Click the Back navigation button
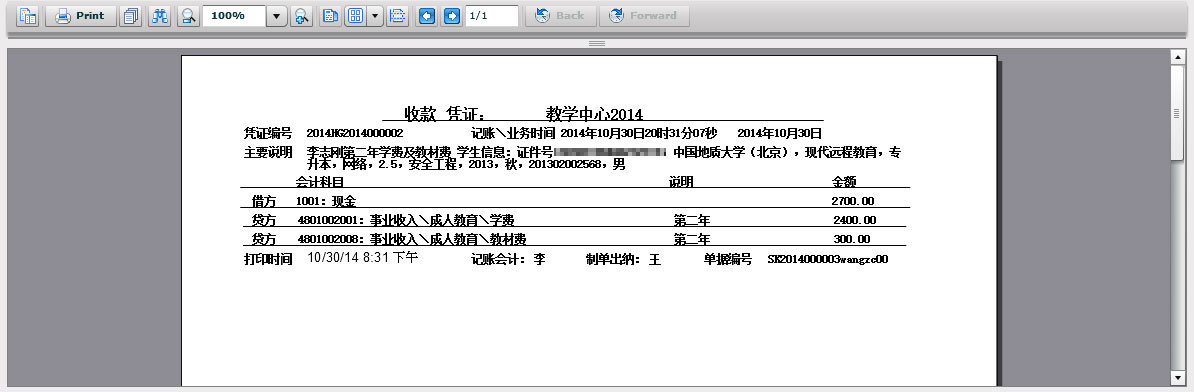This screenshot has height=392, width=1194. click(x=560, y=16)
